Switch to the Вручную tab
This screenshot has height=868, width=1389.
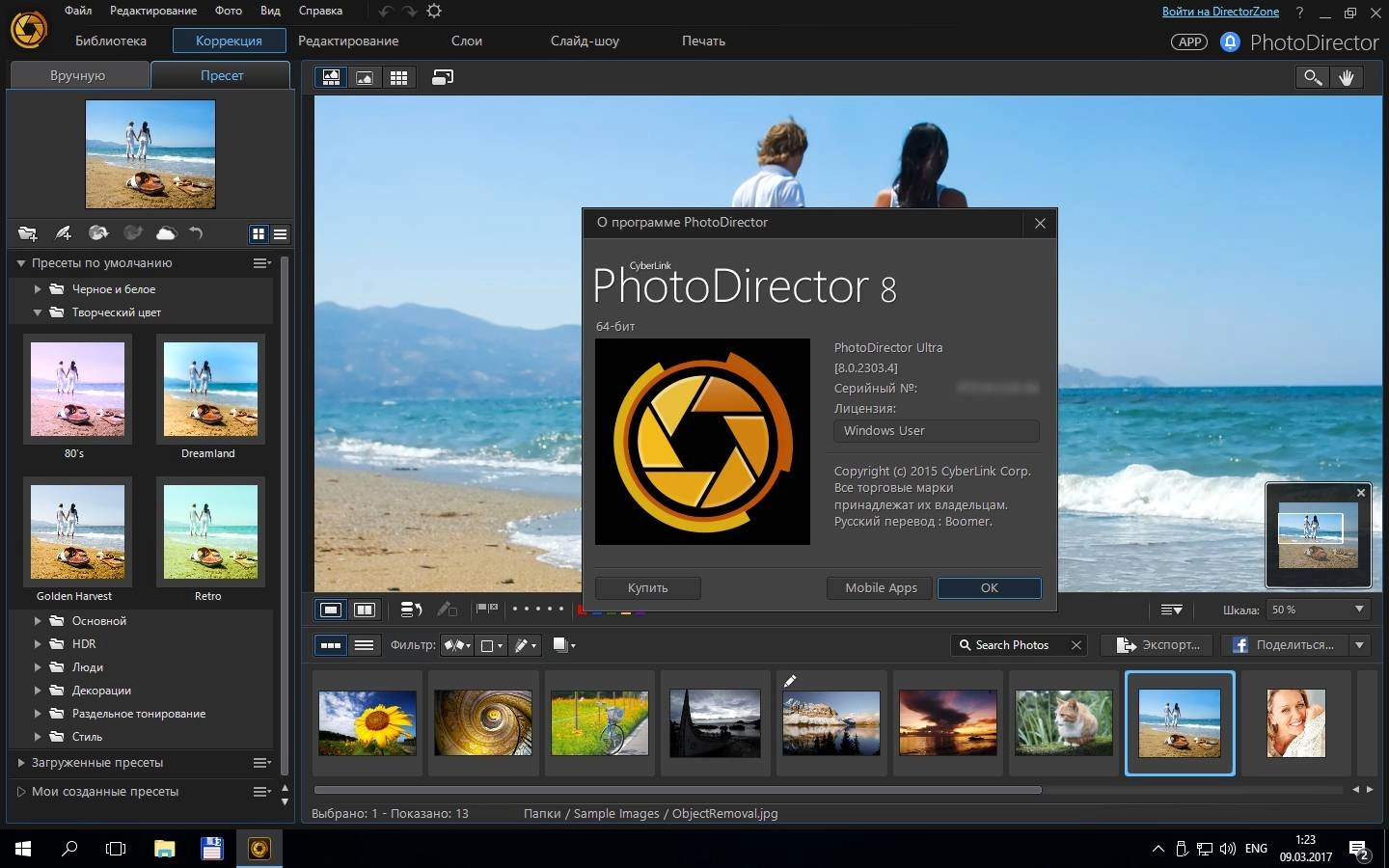point(78,75)
